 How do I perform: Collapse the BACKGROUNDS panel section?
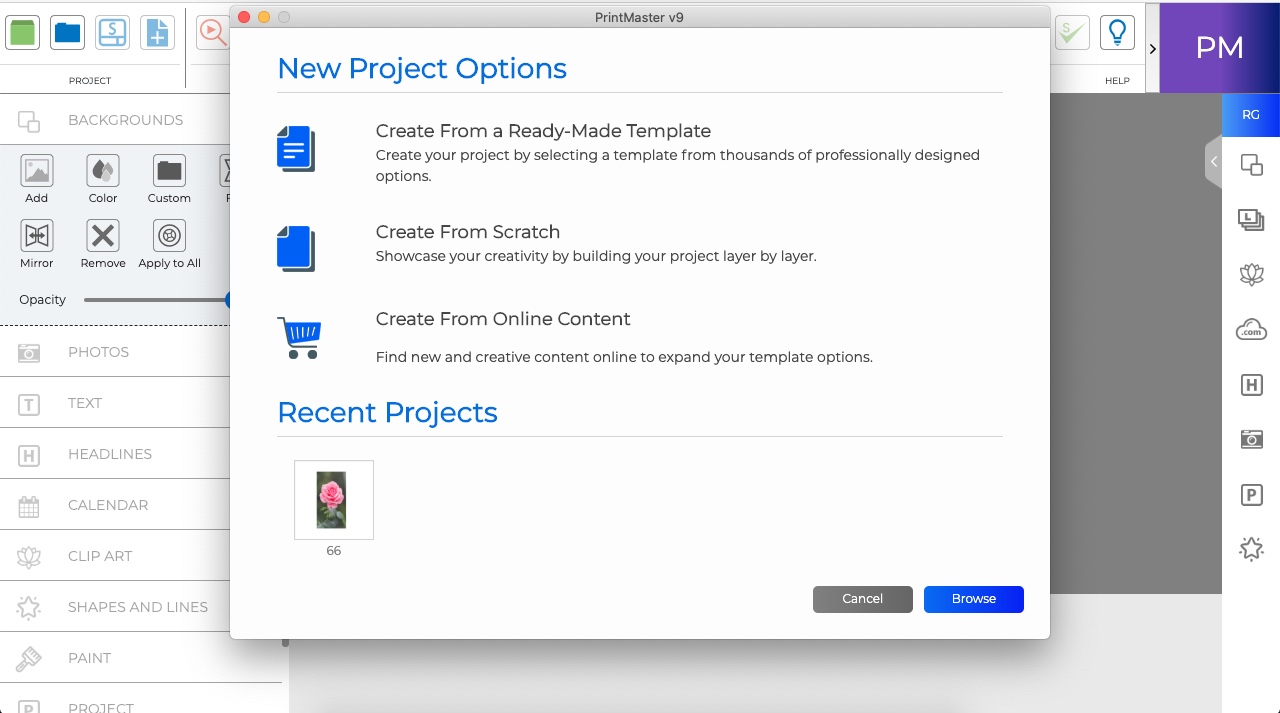(x=115, y=120)
